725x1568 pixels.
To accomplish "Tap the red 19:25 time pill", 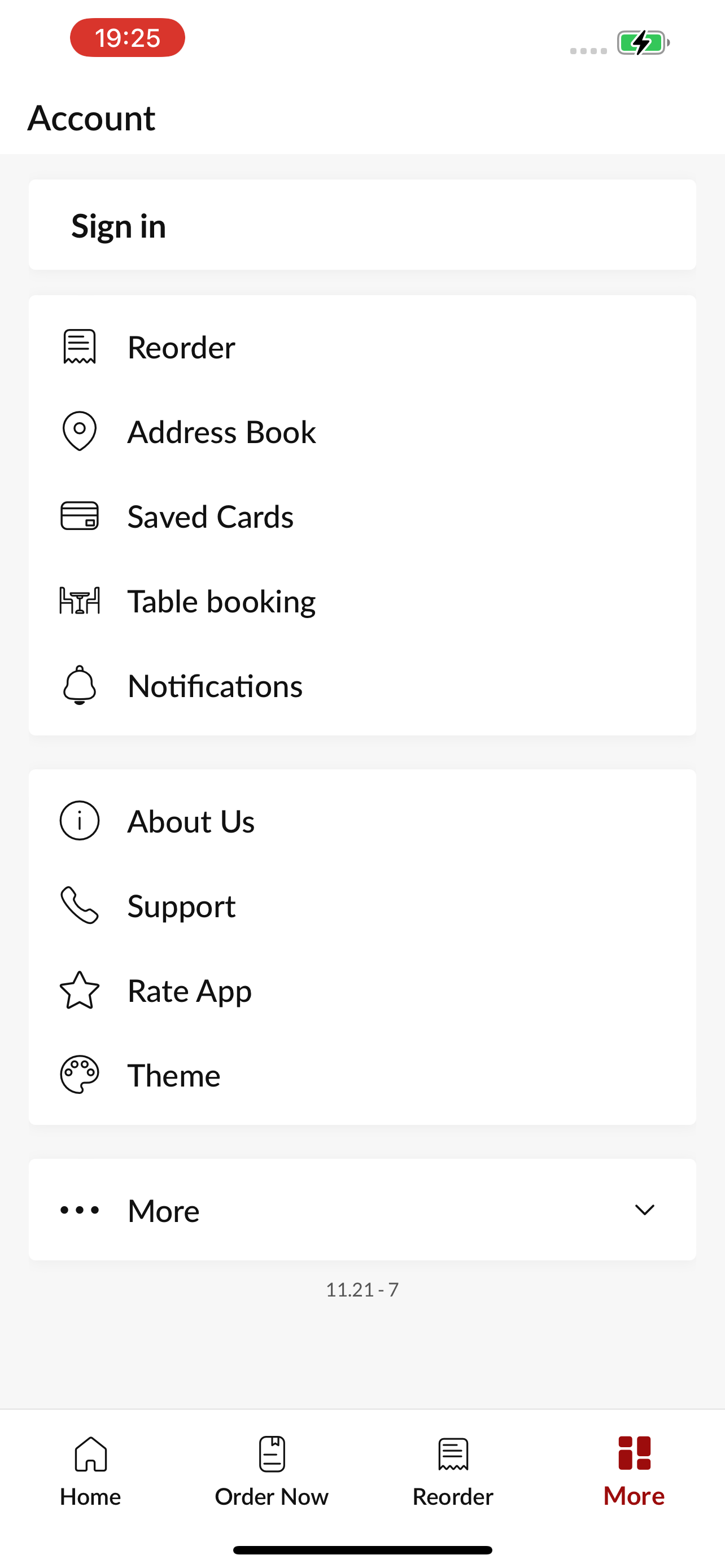I will (x=128, y=38).
